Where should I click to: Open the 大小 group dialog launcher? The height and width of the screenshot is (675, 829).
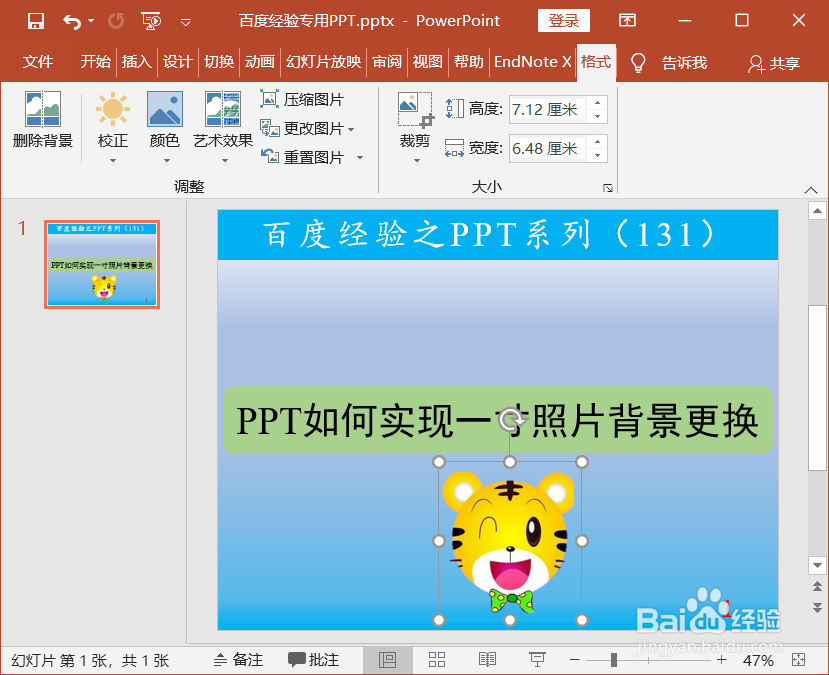pyautogui.click(x=608, y=188)
